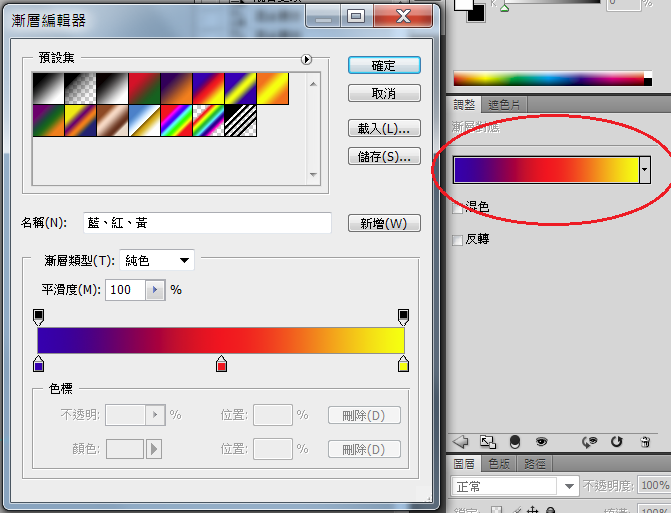Select the right opacity stop above gradient
Viewport: 671px width, 513px height.
click(403, 317)
